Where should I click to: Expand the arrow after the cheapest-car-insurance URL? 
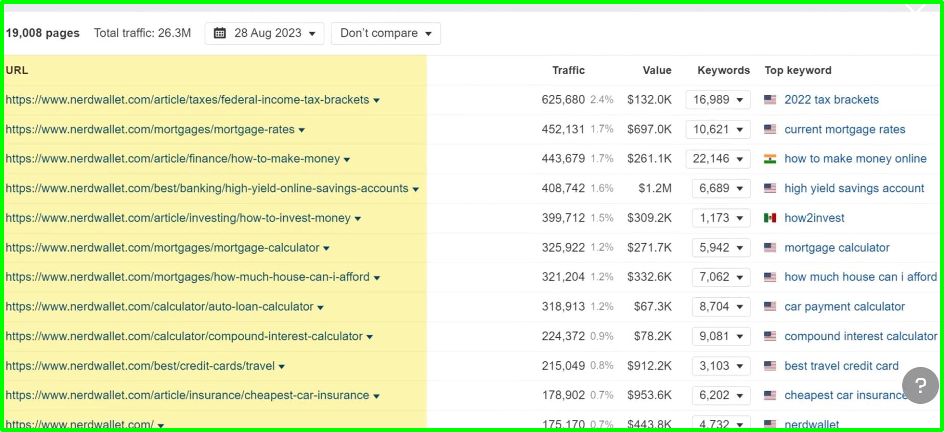(376, 395)
